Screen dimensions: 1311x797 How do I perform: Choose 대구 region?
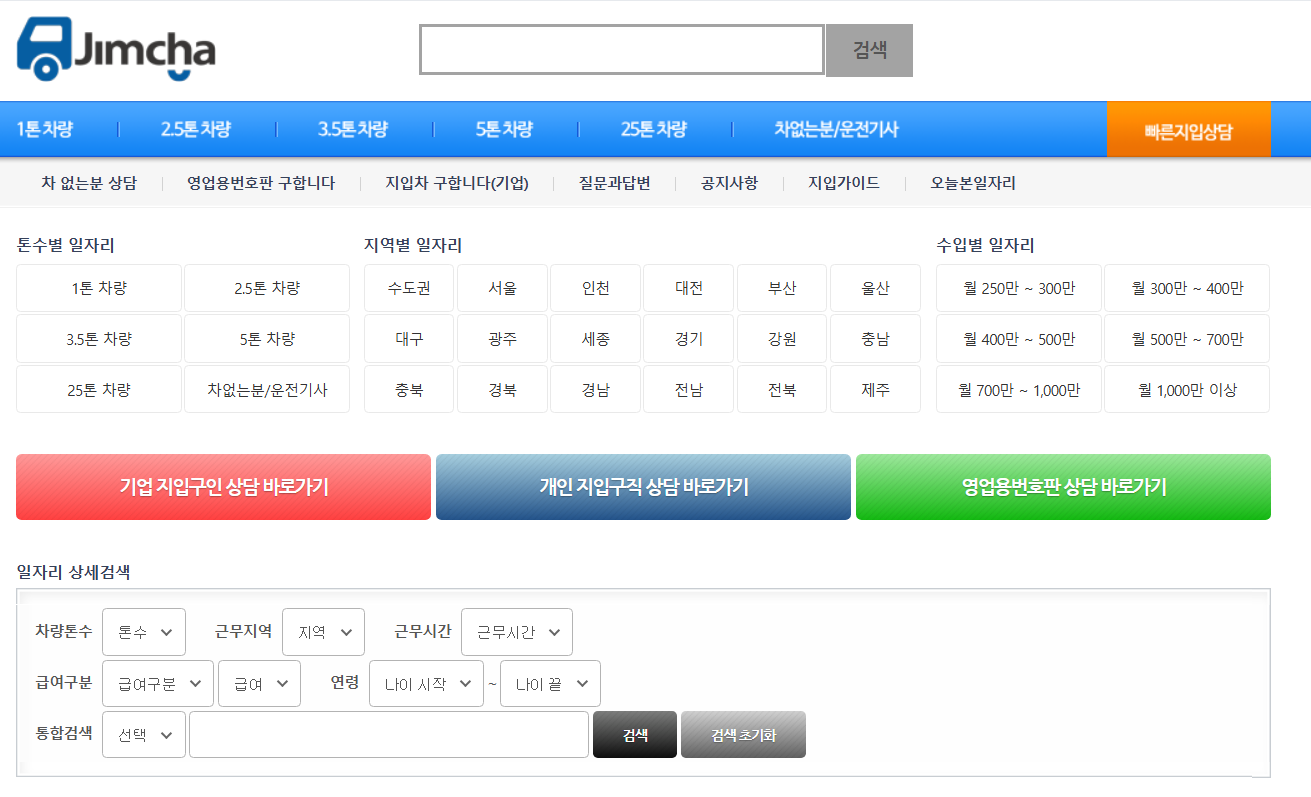409,339
